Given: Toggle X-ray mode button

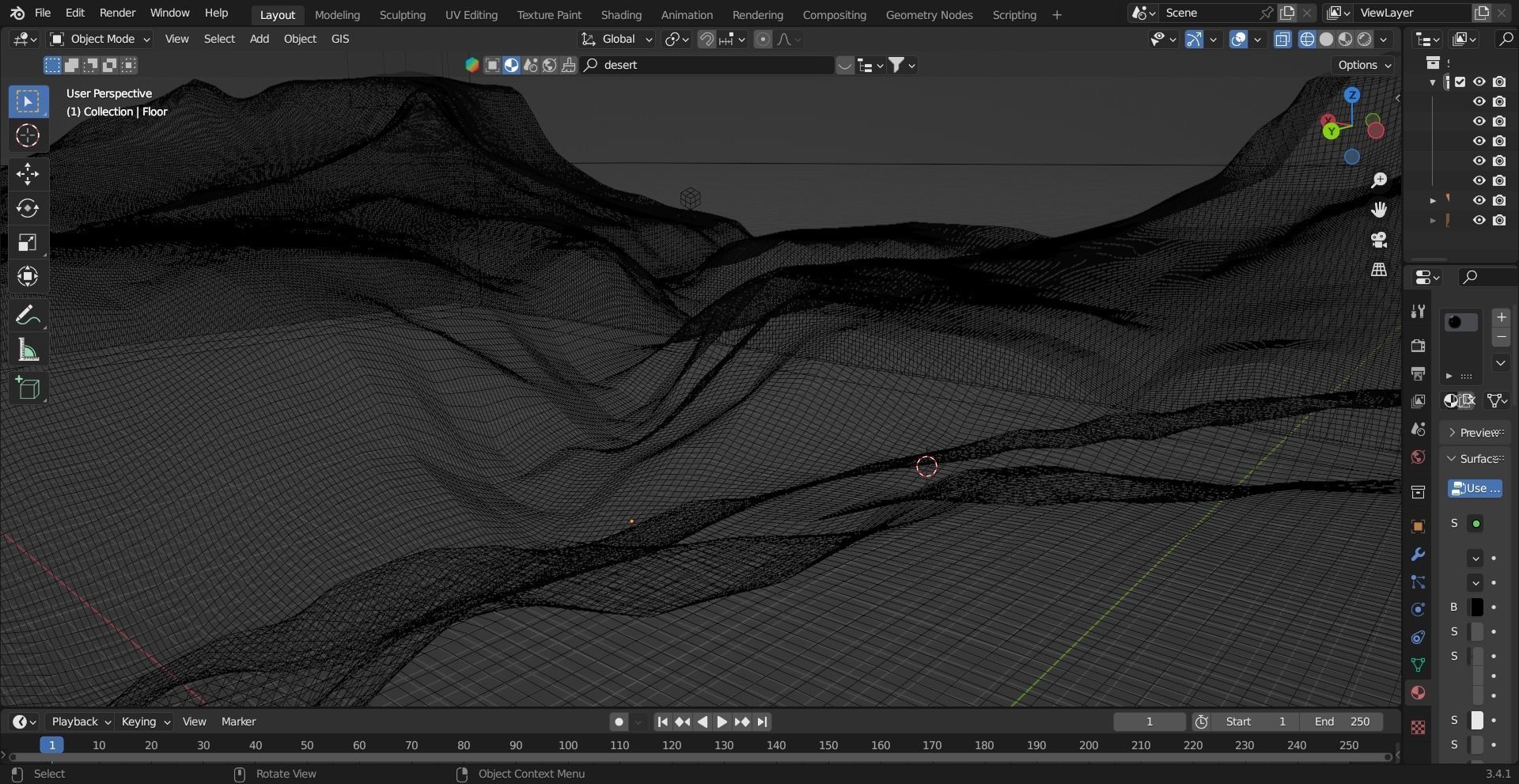Looking at the screenshot, I should click(1282, 40).
